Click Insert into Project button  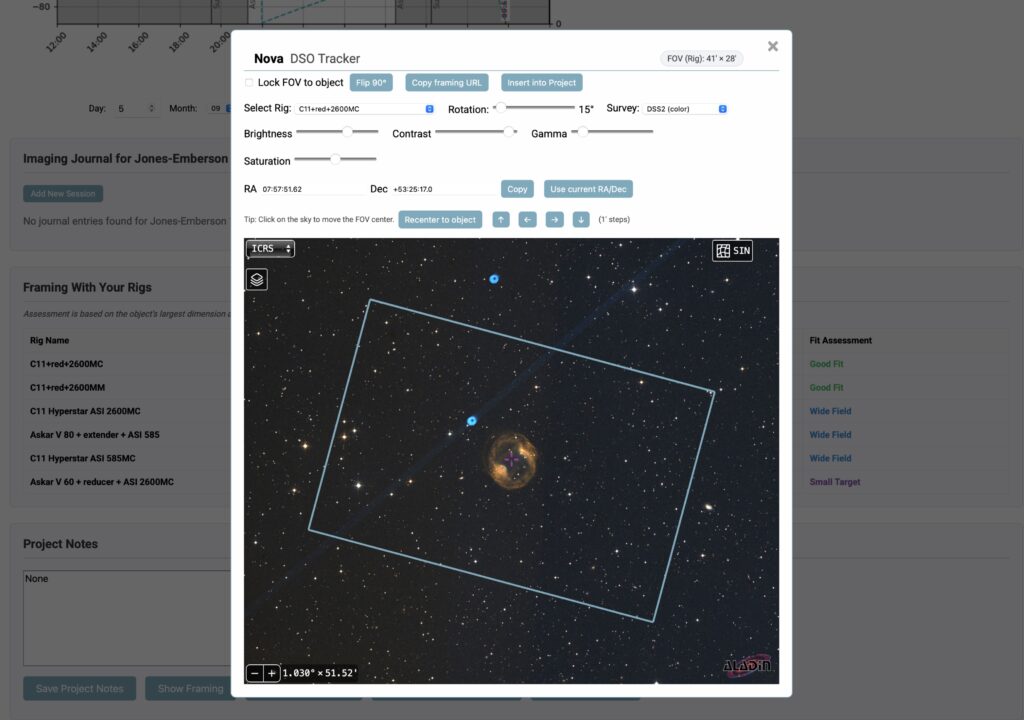coord(541,83)
